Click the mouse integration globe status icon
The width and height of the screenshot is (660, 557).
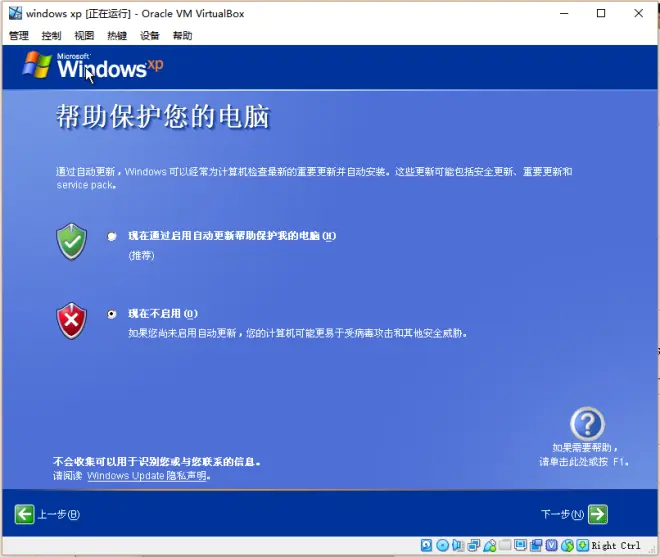(x=567, y=546)
